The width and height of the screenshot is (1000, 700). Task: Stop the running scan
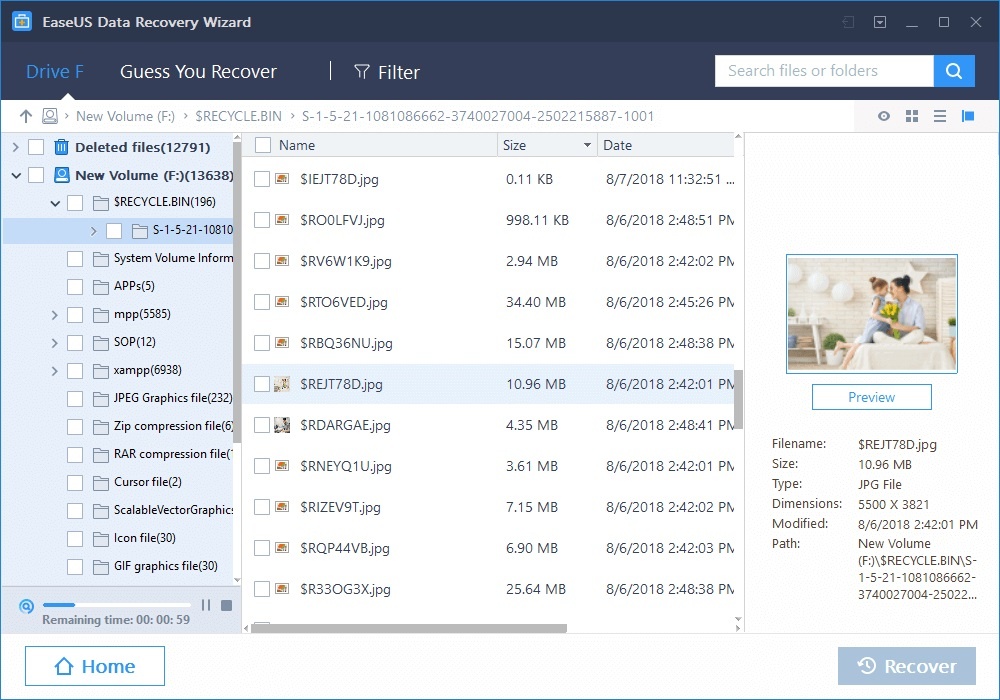coord(227,605)
